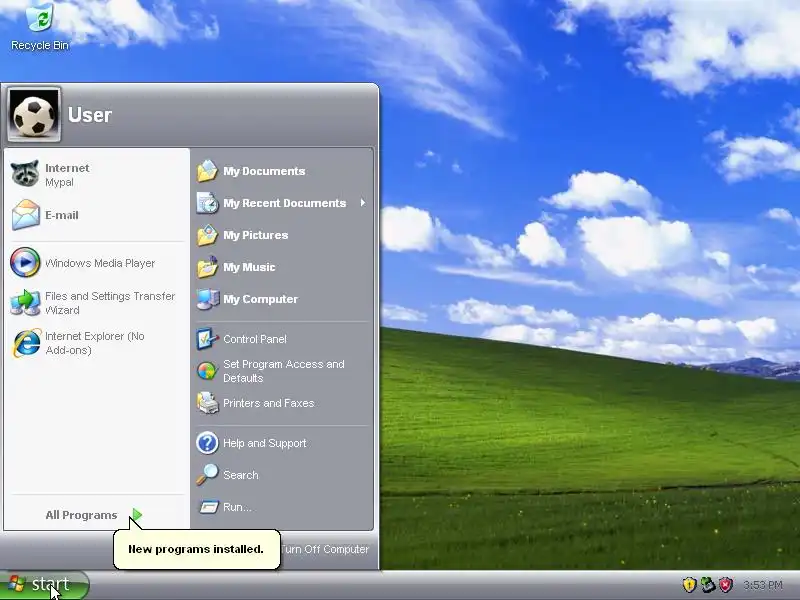Select the My Recent Documents label
This screenshot has width=800, height=600.
coord(285,203)
